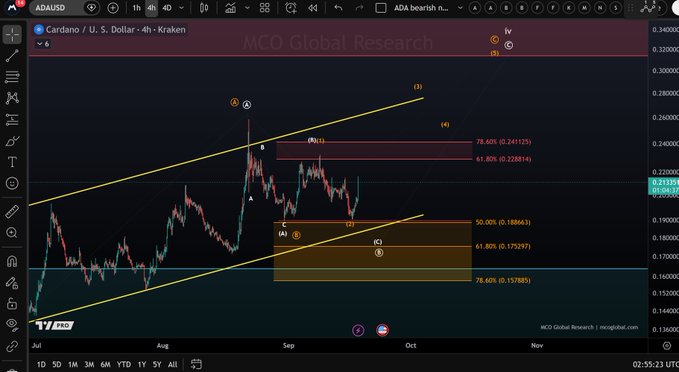Click the circled K toolbar shortcut
This screenshot has height=372, width=679.
click(x=569, y=8)
